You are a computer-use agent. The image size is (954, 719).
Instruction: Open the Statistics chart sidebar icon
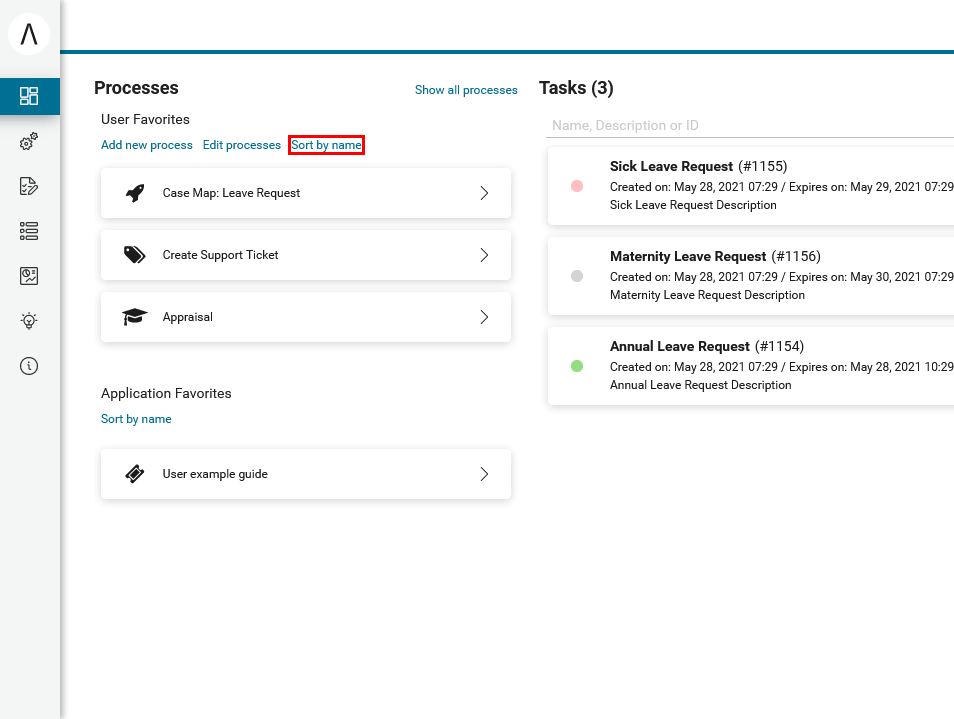point(29,276)
